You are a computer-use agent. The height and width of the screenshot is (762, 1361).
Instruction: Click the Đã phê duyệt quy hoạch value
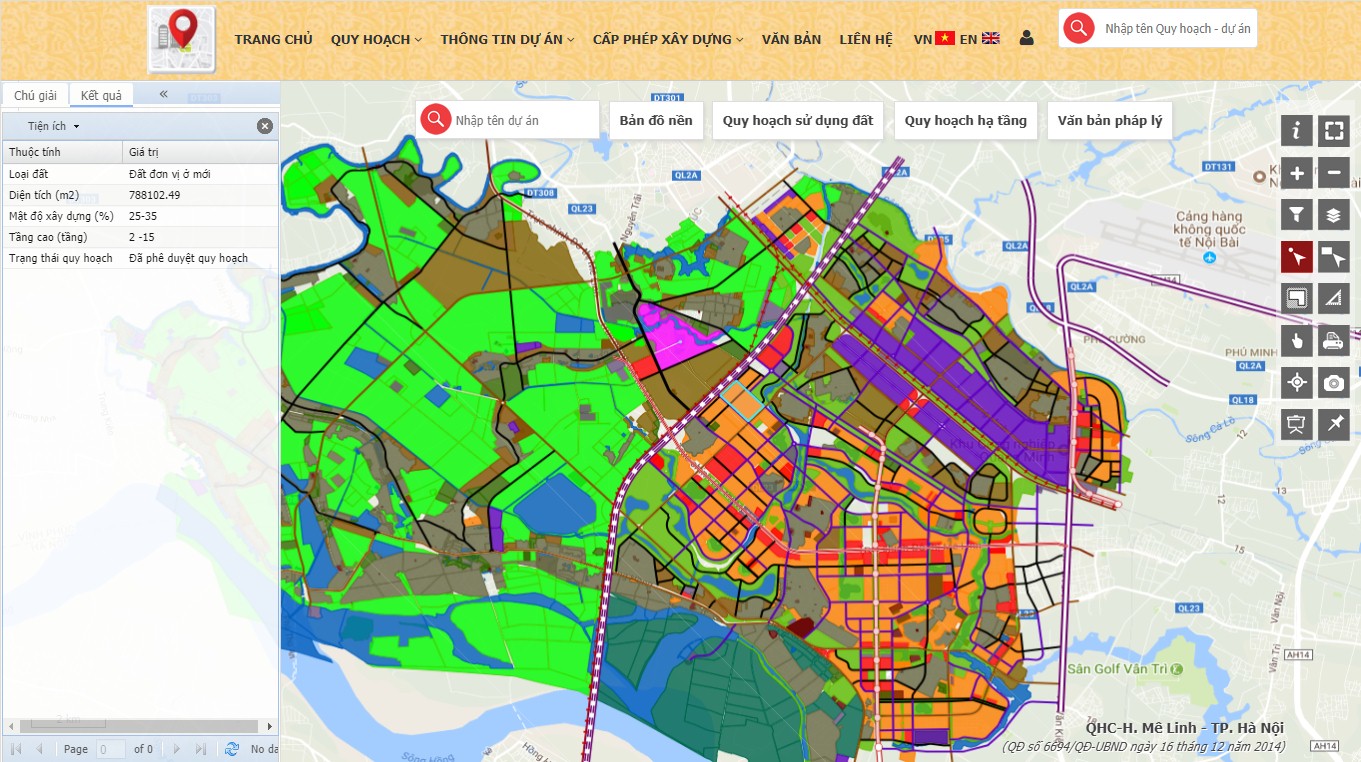coord(188,258)
